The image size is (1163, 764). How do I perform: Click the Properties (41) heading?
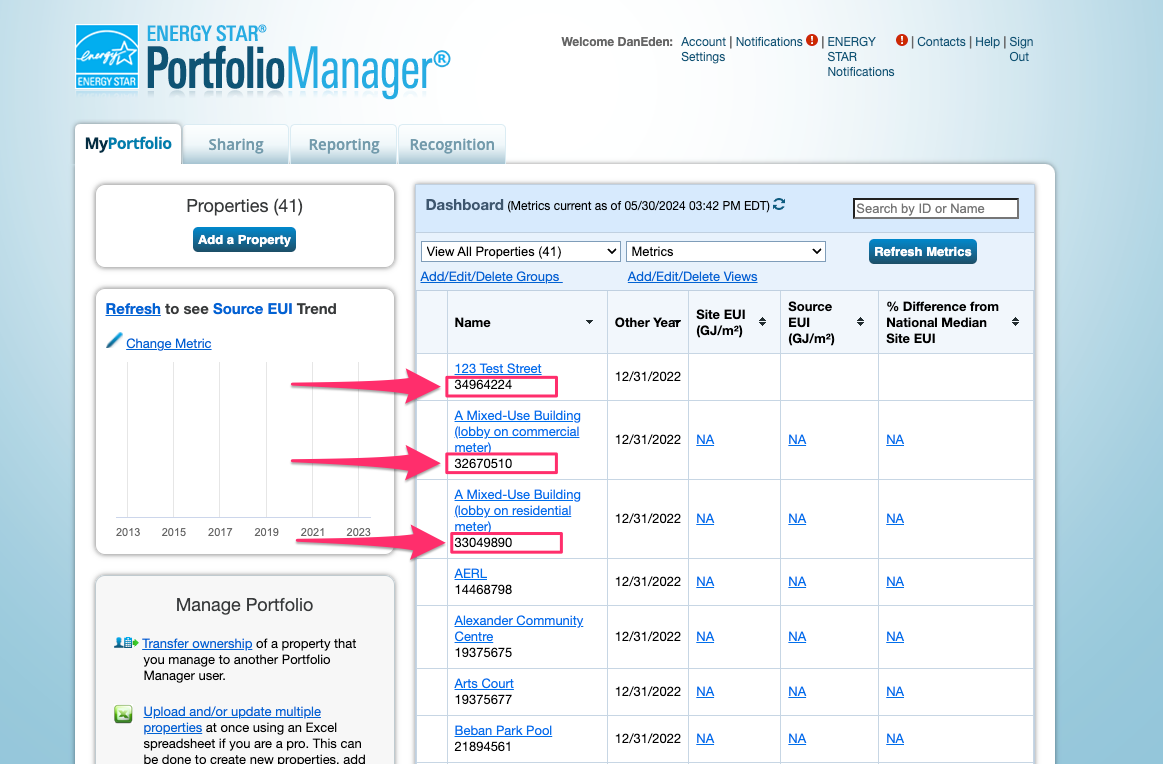(245, 206)
